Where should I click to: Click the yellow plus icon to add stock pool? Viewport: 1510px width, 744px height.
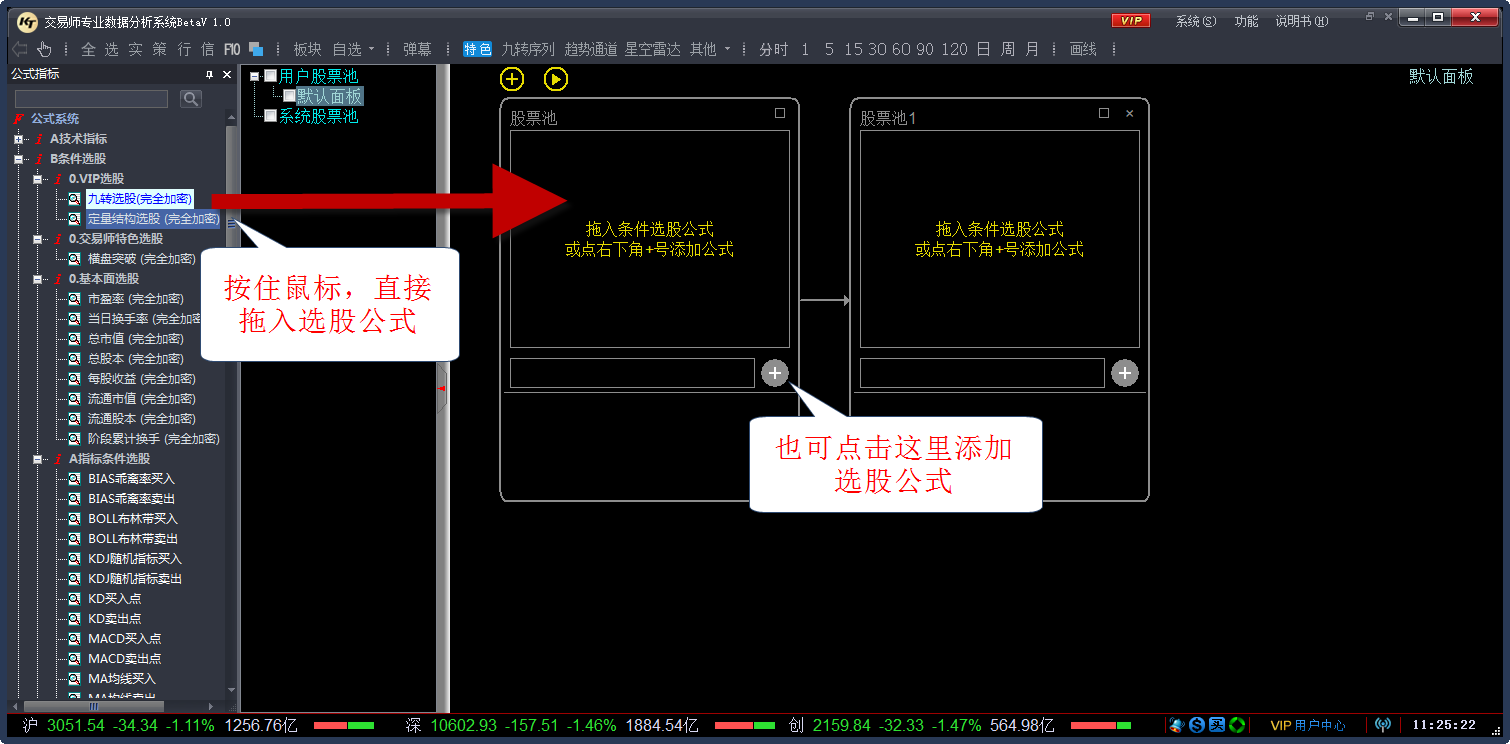[x=512, y=78]
